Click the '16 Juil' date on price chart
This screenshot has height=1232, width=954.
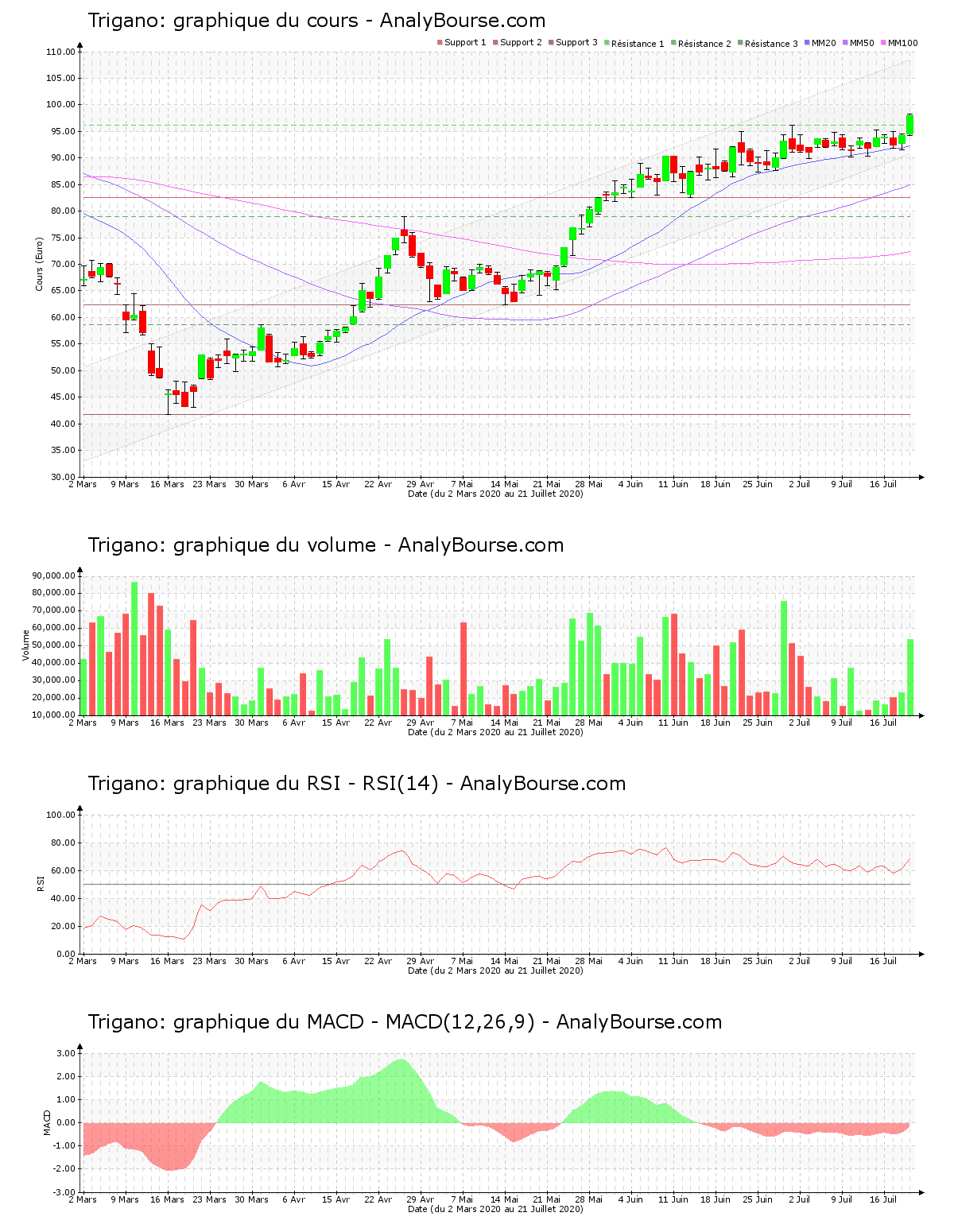884,484
